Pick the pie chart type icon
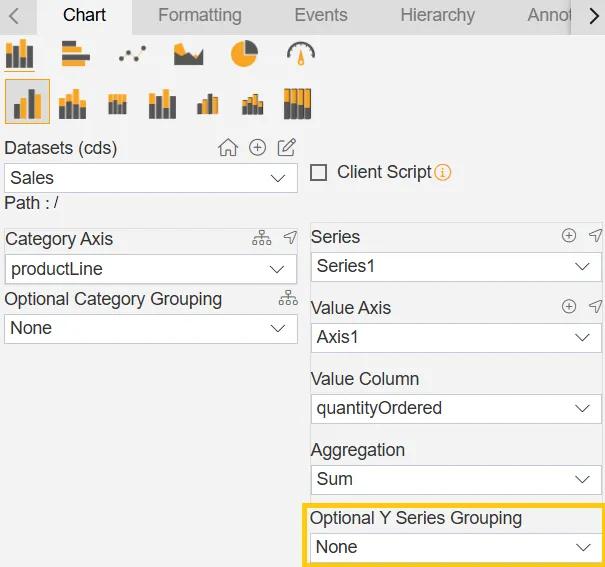 point(244,54)
